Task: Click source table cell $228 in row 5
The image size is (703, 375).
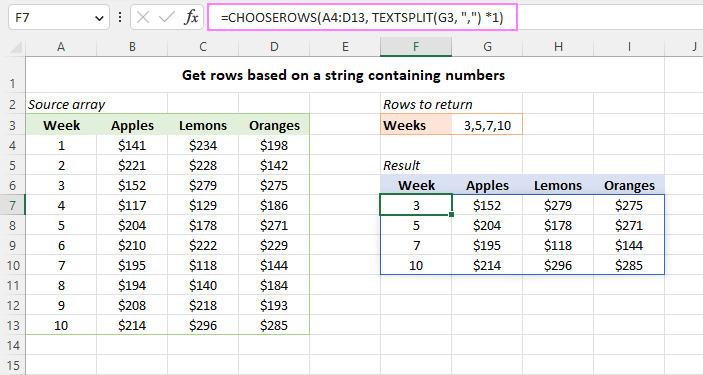Action: click(x=203, y=165)
